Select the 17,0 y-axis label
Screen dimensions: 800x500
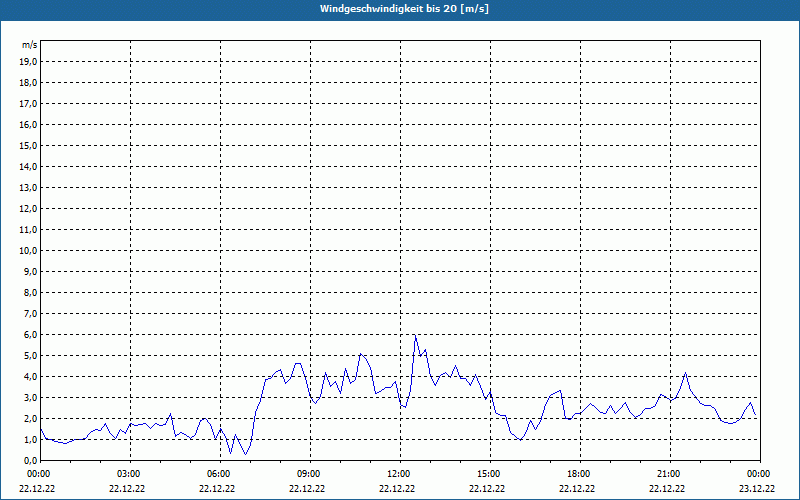(28, 104)
